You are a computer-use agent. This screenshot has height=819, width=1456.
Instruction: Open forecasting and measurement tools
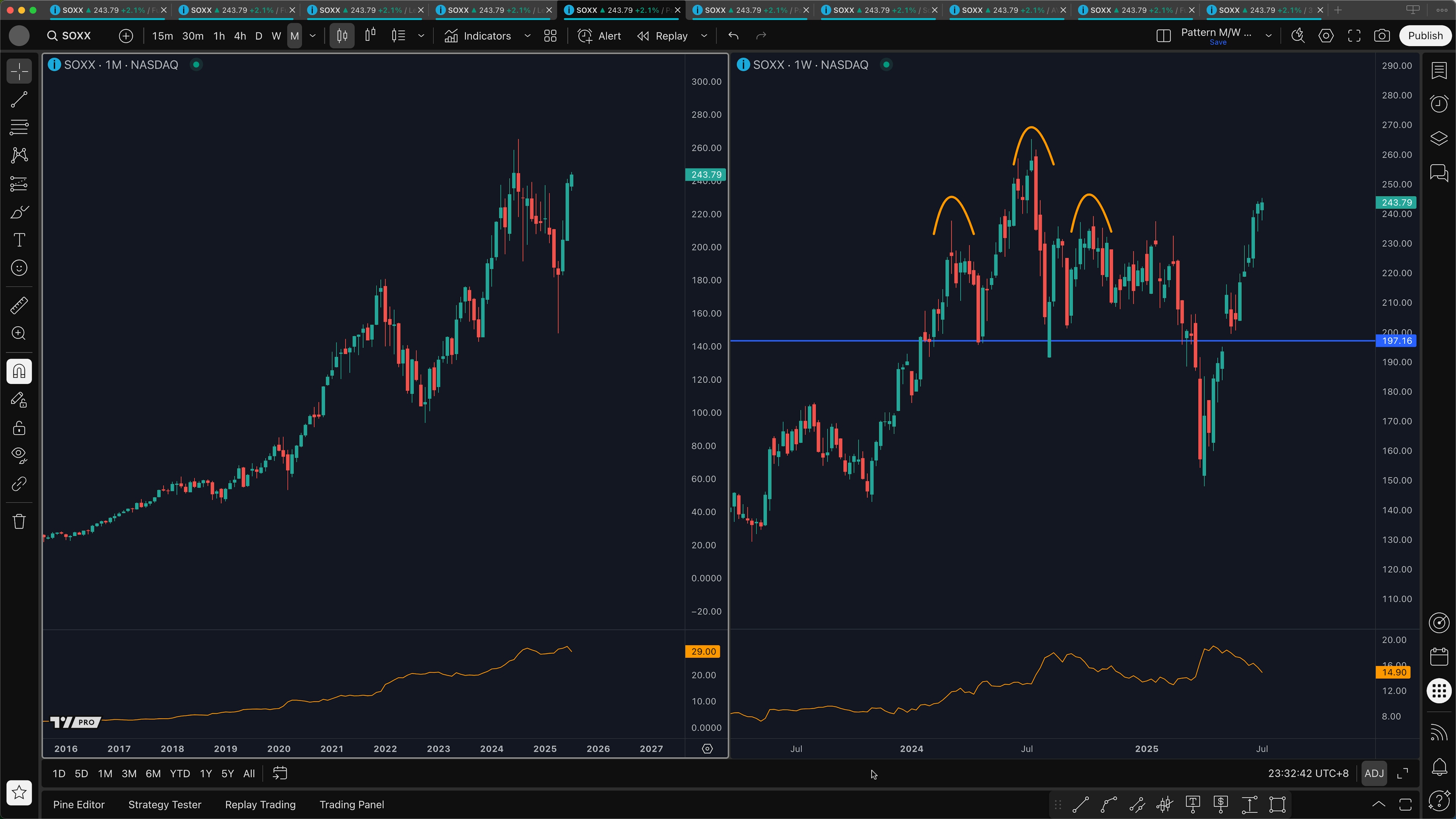[19, 184]
